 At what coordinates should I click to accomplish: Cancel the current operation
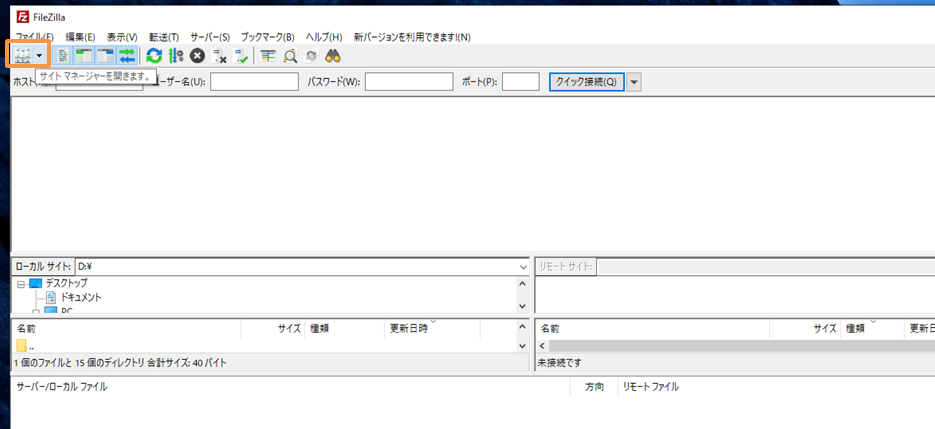click(x=197, y=56)
